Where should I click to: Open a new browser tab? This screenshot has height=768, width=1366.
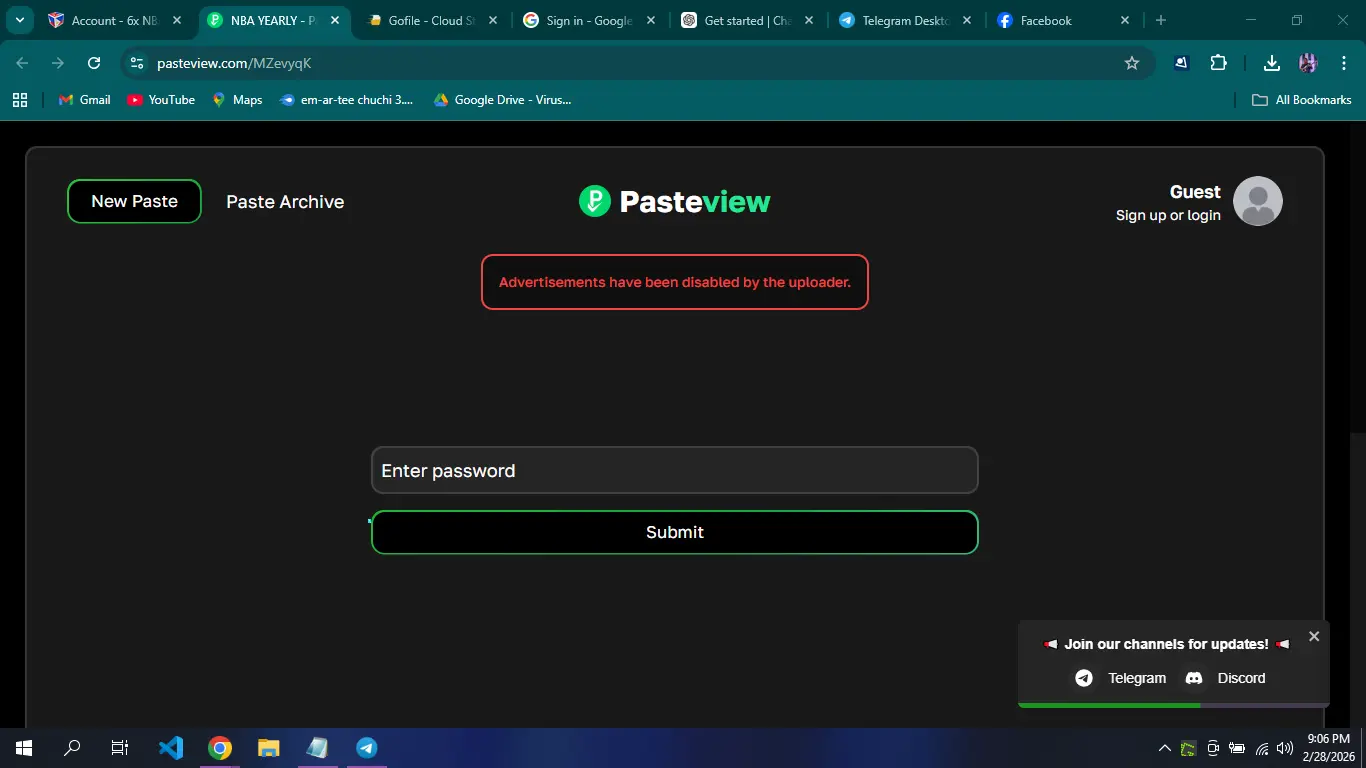pyautogui.click(x=1161, y=20)
